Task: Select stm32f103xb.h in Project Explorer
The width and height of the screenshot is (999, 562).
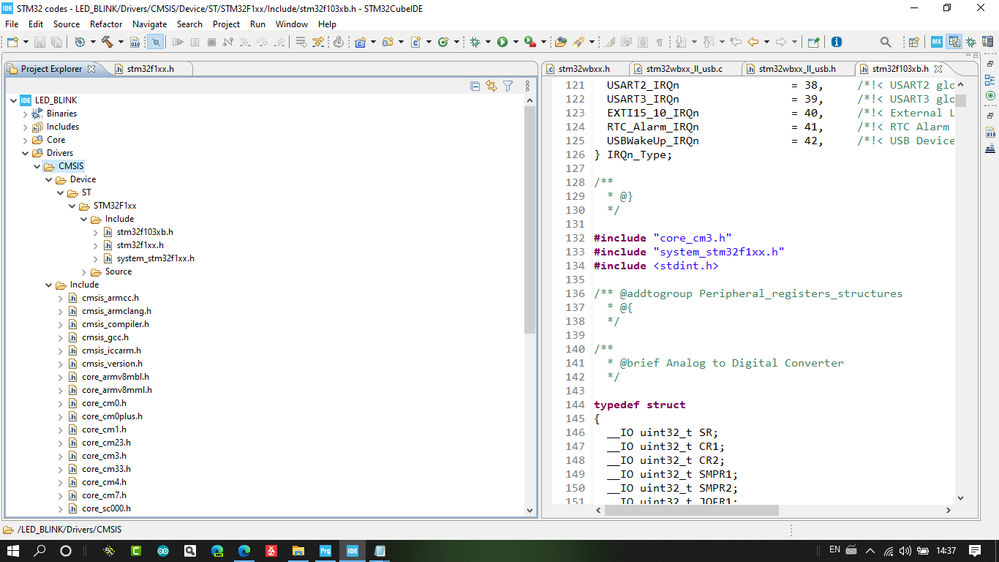Action: (145, 232)
